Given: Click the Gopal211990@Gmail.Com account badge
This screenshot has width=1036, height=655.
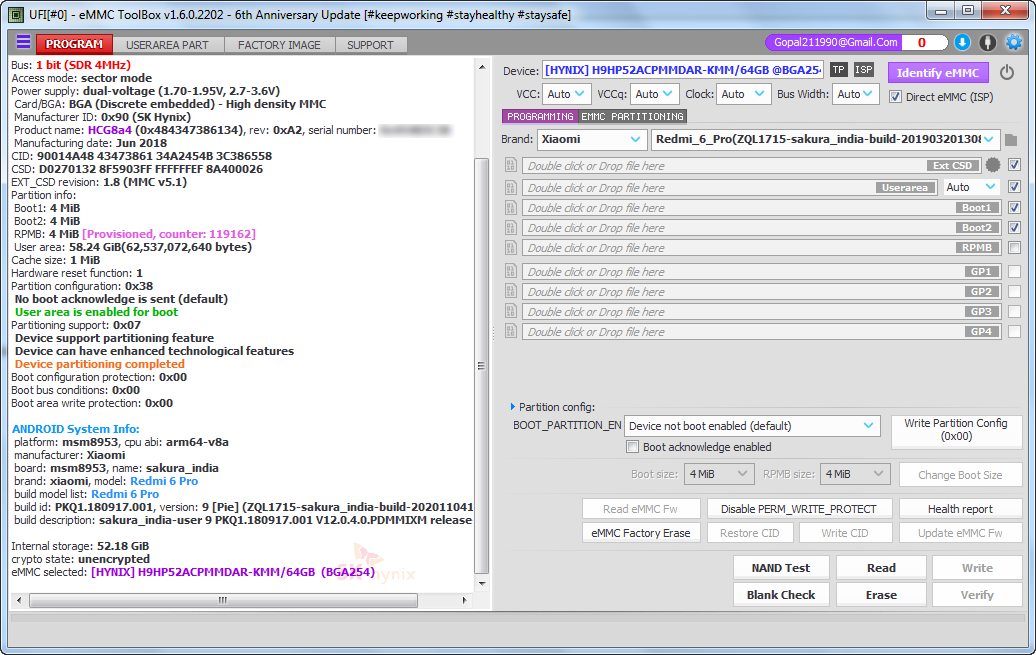Looking at the screenshot, I should point(836,42).
